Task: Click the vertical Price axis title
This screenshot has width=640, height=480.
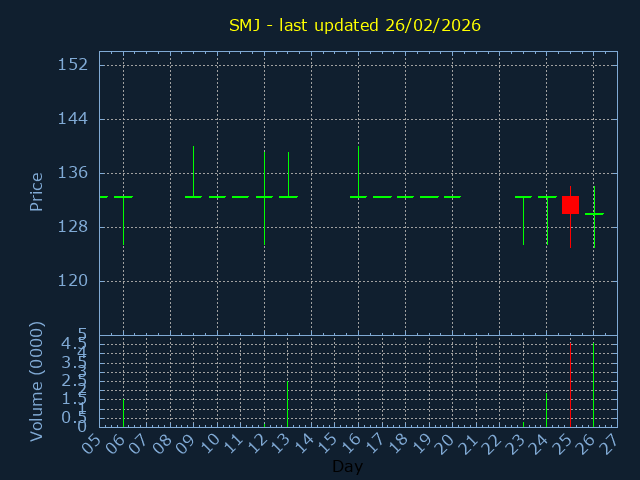Action: (37, 191)
